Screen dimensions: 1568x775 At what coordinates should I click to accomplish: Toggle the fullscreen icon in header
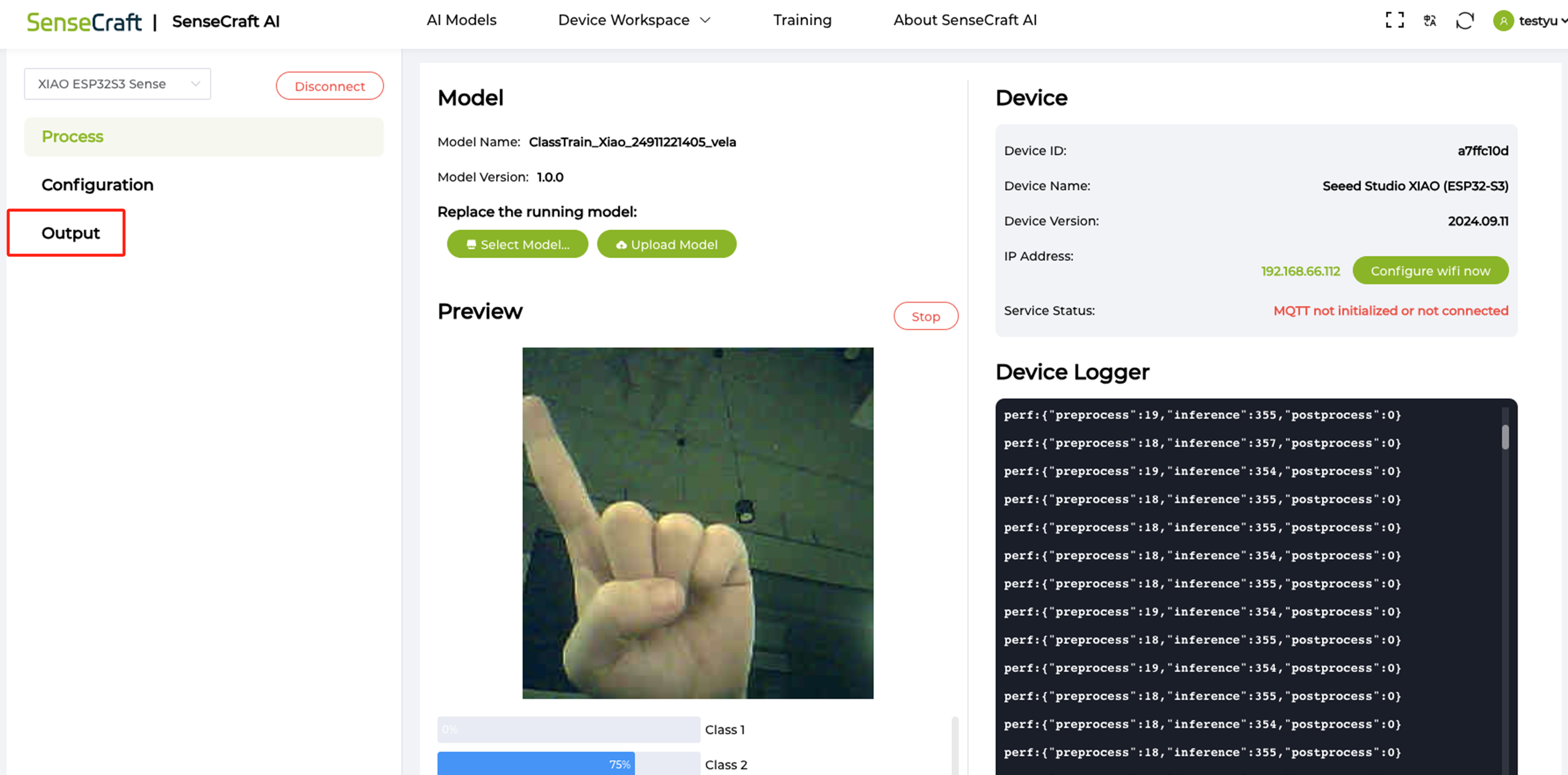1394,20
